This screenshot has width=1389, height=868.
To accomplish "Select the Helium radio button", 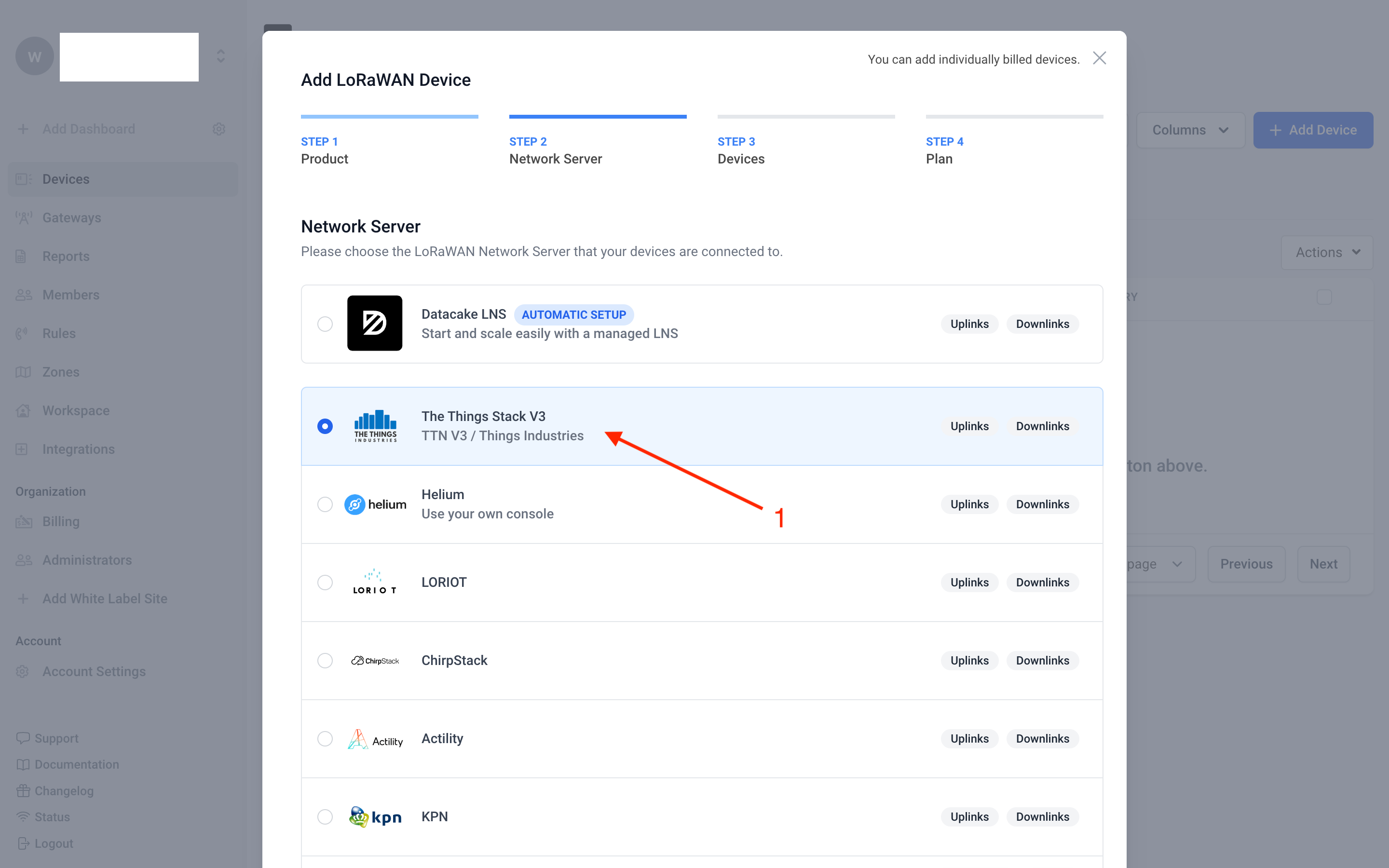I will coord(325,504).
